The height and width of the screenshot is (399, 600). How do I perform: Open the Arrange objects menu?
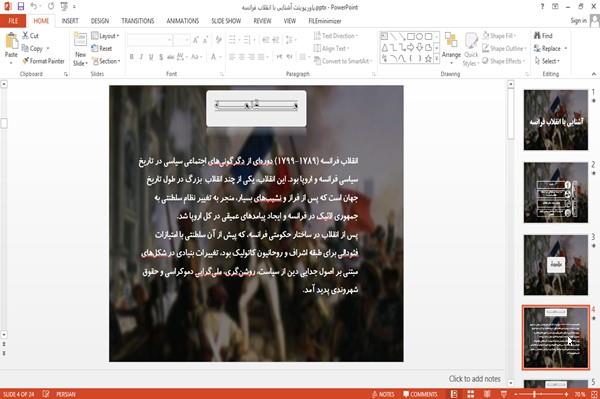[451, 47]
